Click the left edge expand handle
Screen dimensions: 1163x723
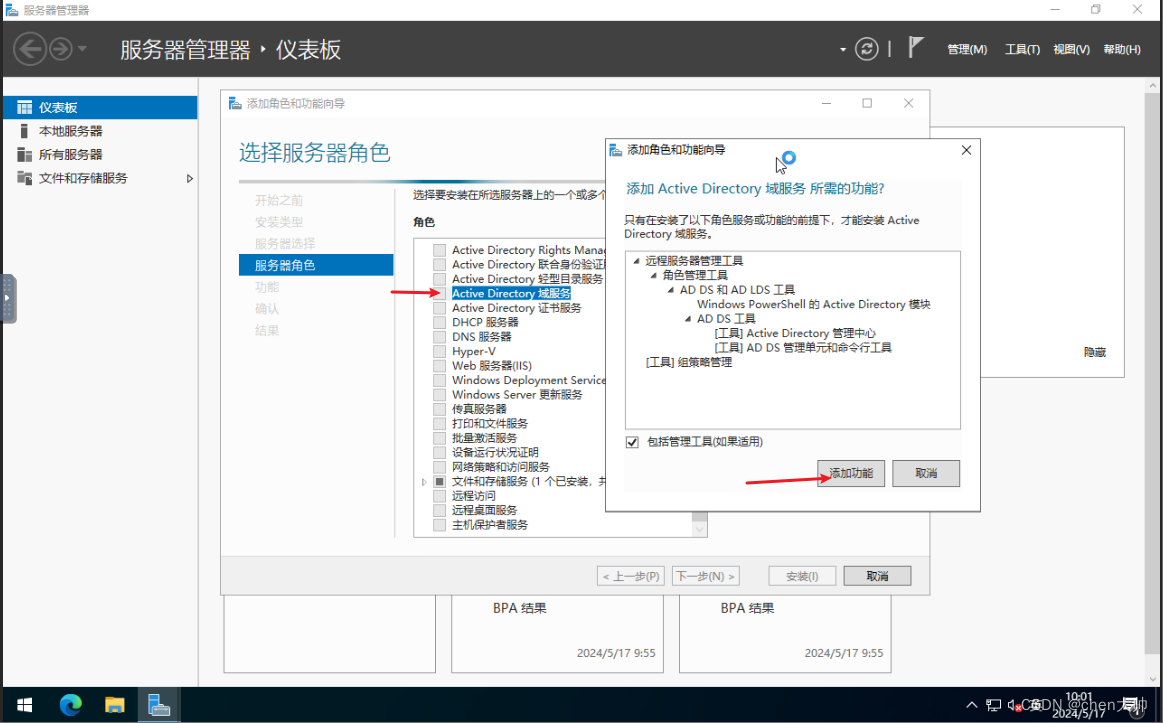click(7, 298)
